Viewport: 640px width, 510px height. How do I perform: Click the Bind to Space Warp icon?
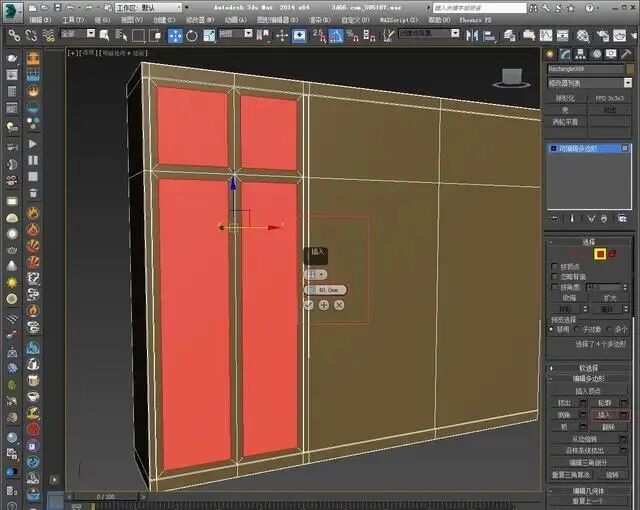48,36
